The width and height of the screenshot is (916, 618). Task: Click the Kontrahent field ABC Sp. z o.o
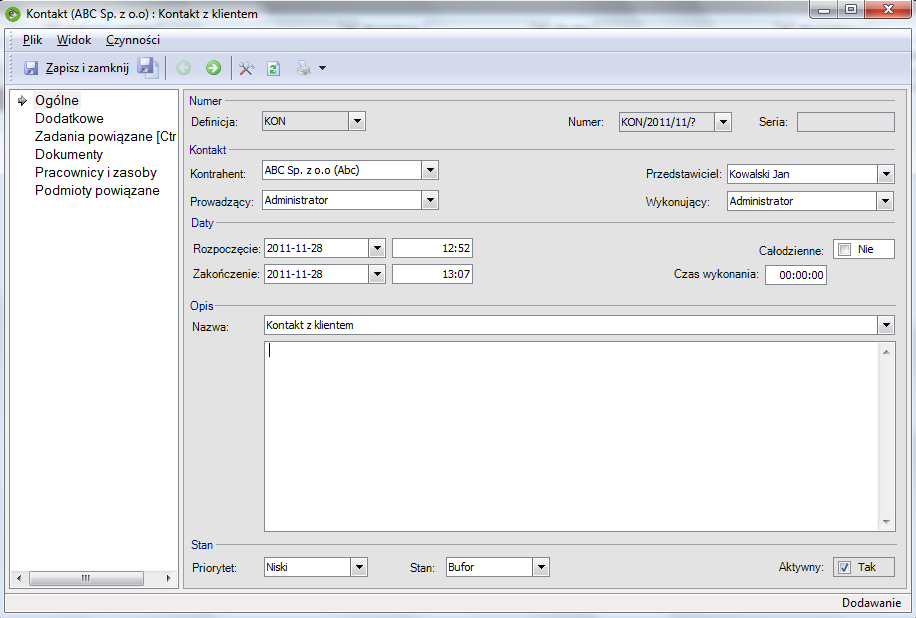click(342, 171)
